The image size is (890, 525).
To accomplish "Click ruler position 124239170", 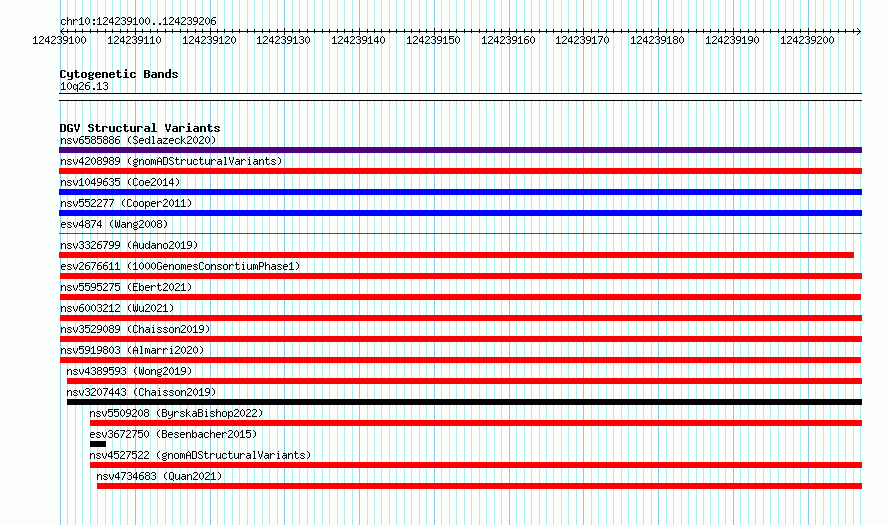I will pyautogui.click(x=582, y=40).
